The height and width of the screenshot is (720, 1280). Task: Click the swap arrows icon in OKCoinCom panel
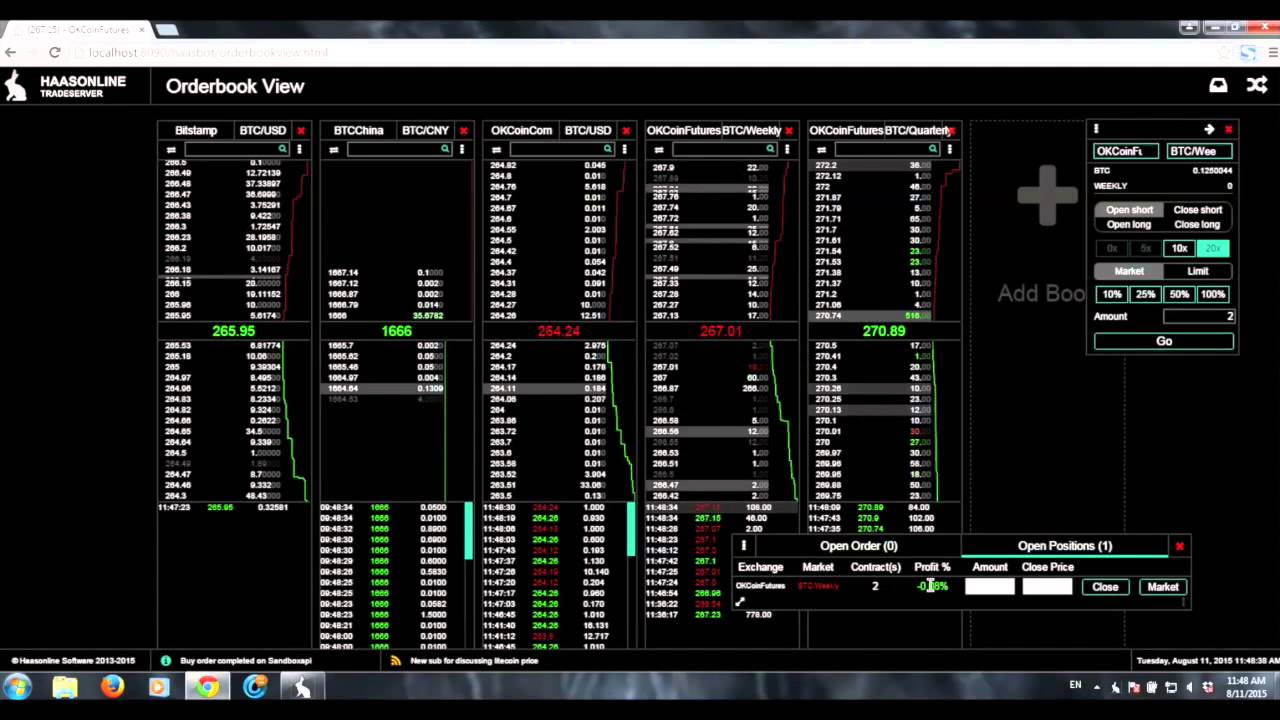click(496, 150)
